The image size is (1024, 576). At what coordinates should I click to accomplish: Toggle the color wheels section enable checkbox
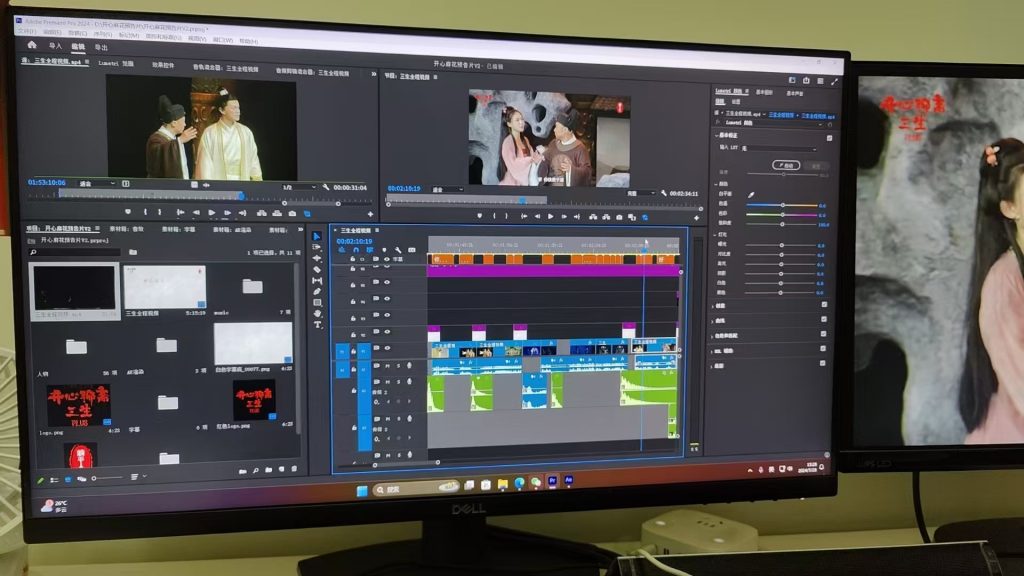coord(823,334)
